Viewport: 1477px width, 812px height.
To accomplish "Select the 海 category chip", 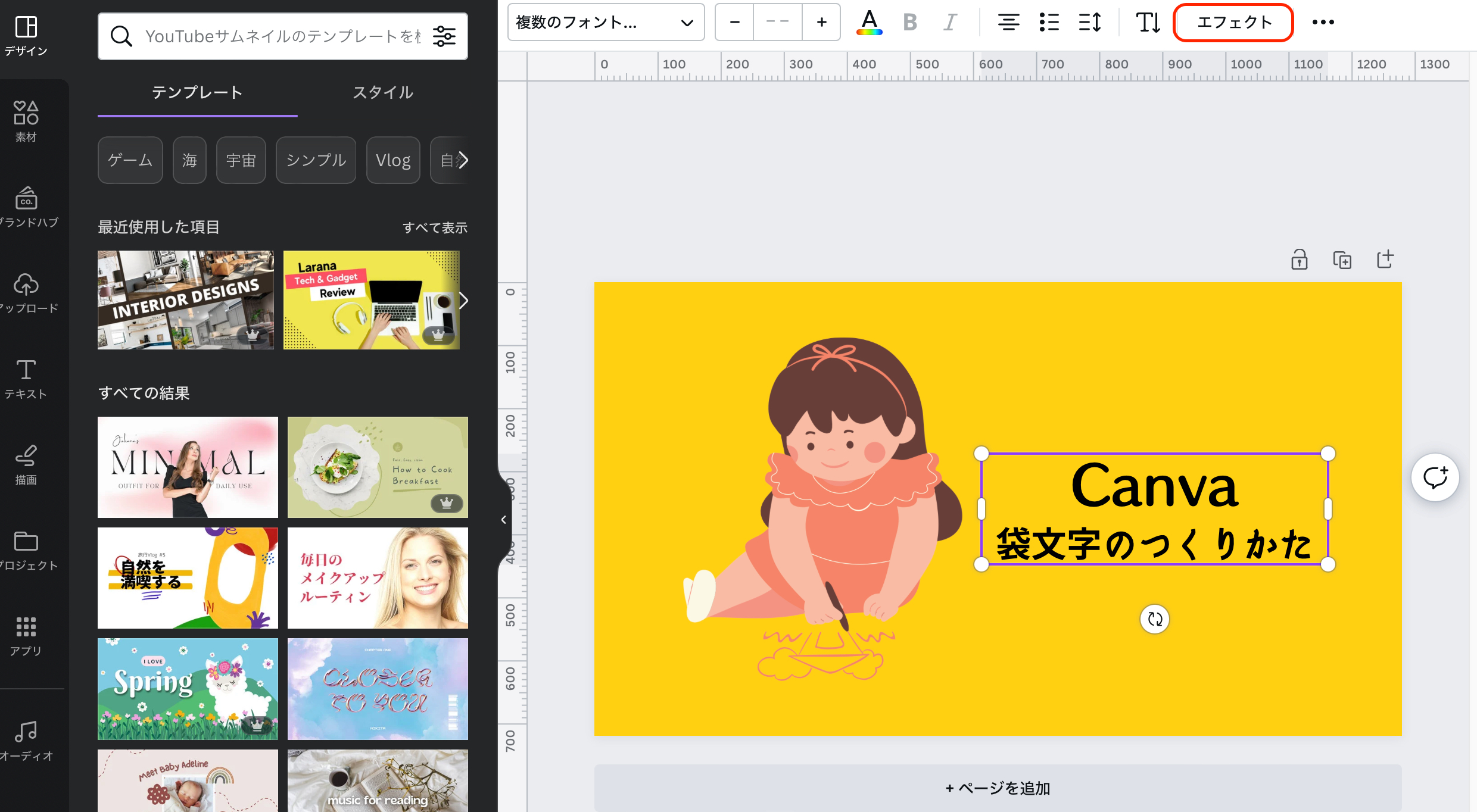I will click(189, 160).
